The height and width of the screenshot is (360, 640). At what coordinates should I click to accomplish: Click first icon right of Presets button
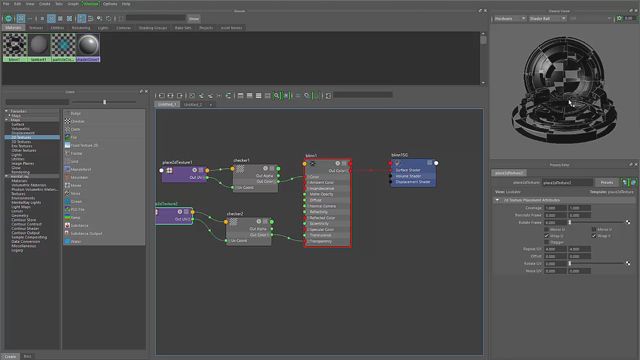[625, 182]
